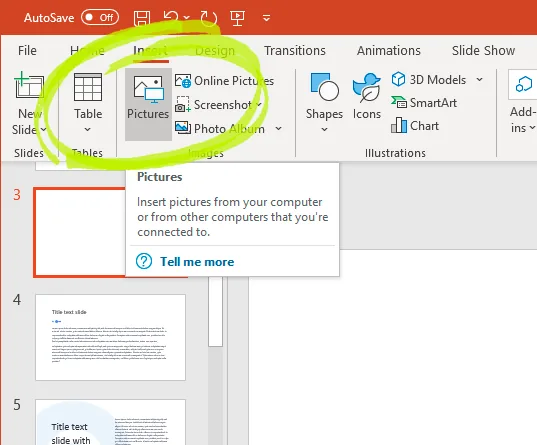Click the Save floppy disk icon

pyautogui.click(x=142, y=18)
